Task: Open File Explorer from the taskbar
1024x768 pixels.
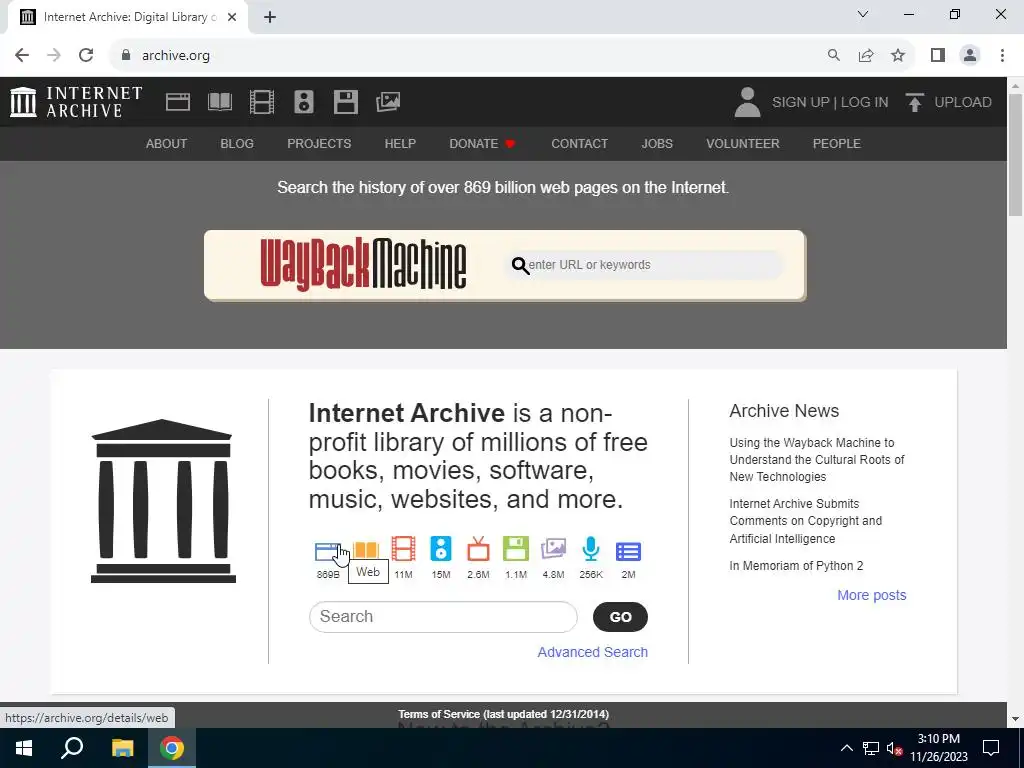Action: 122,748
